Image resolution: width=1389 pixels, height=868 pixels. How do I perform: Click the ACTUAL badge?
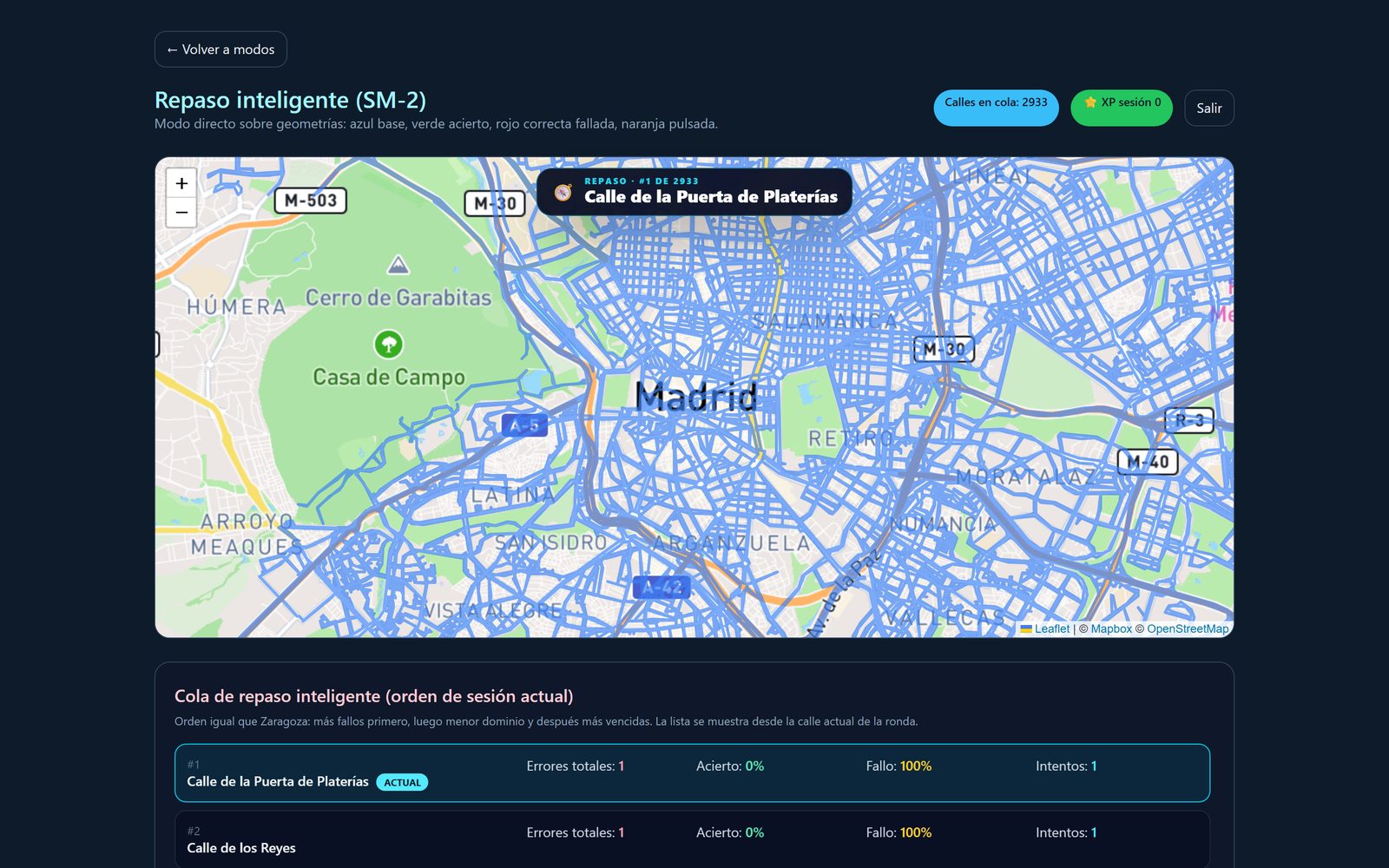coord(402,782)
